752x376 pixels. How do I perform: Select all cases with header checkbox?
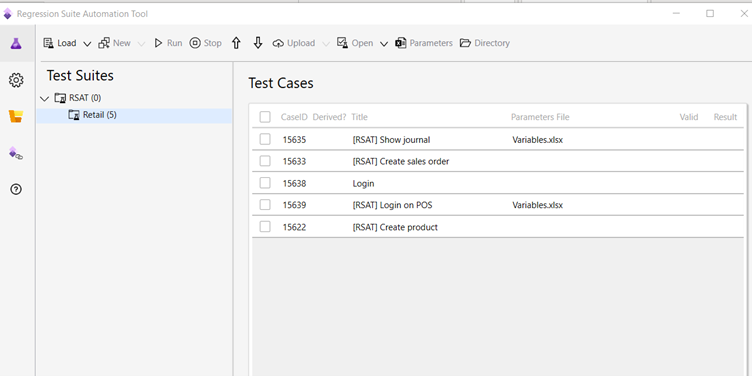click(265, 117)
